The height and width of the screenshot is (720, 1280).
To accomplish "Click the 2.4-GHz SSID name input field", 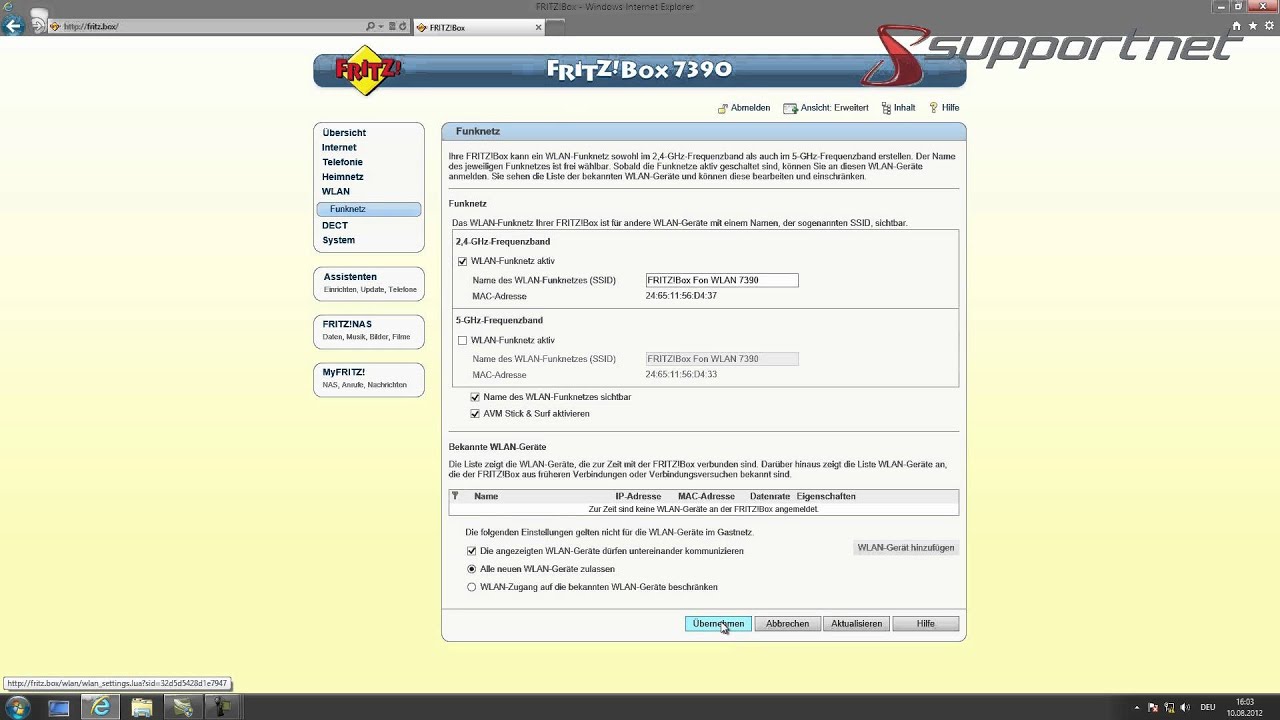I will point(722,280).
